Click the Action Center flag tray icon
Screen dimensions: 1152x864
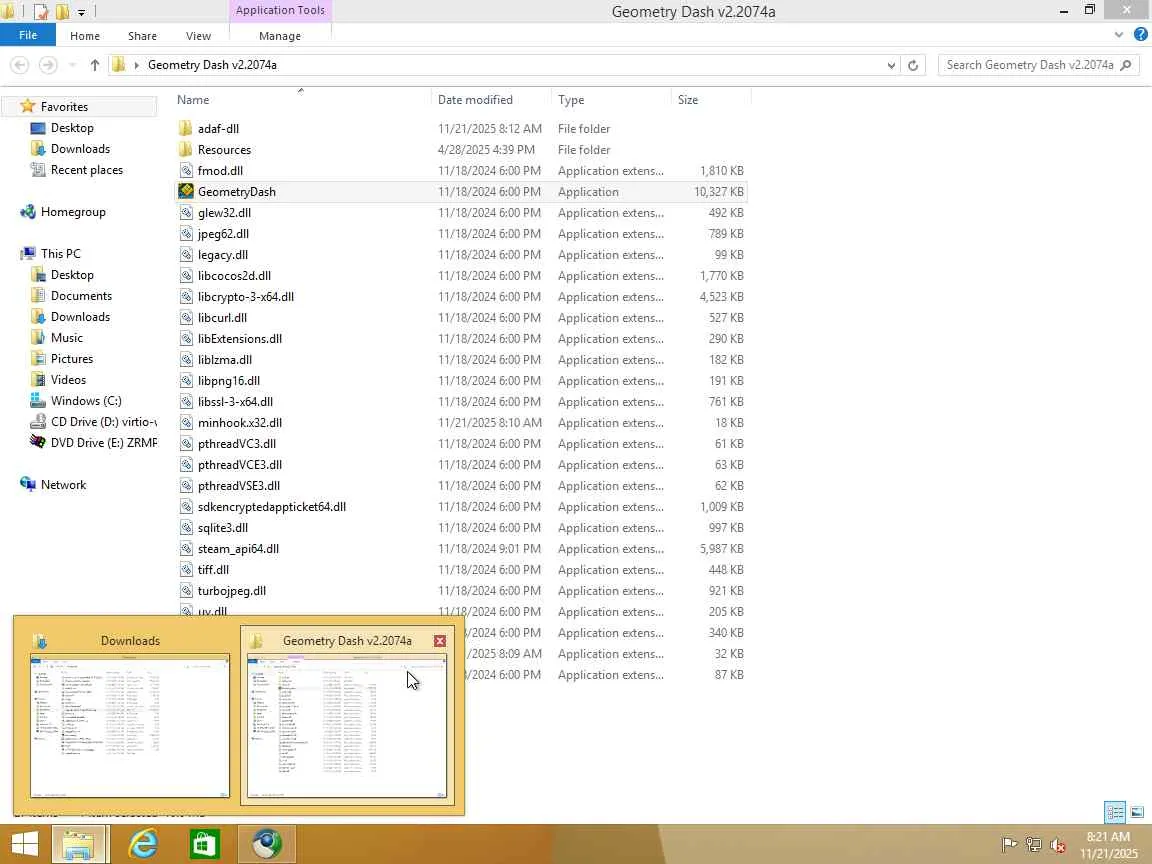coord(1009,844)
